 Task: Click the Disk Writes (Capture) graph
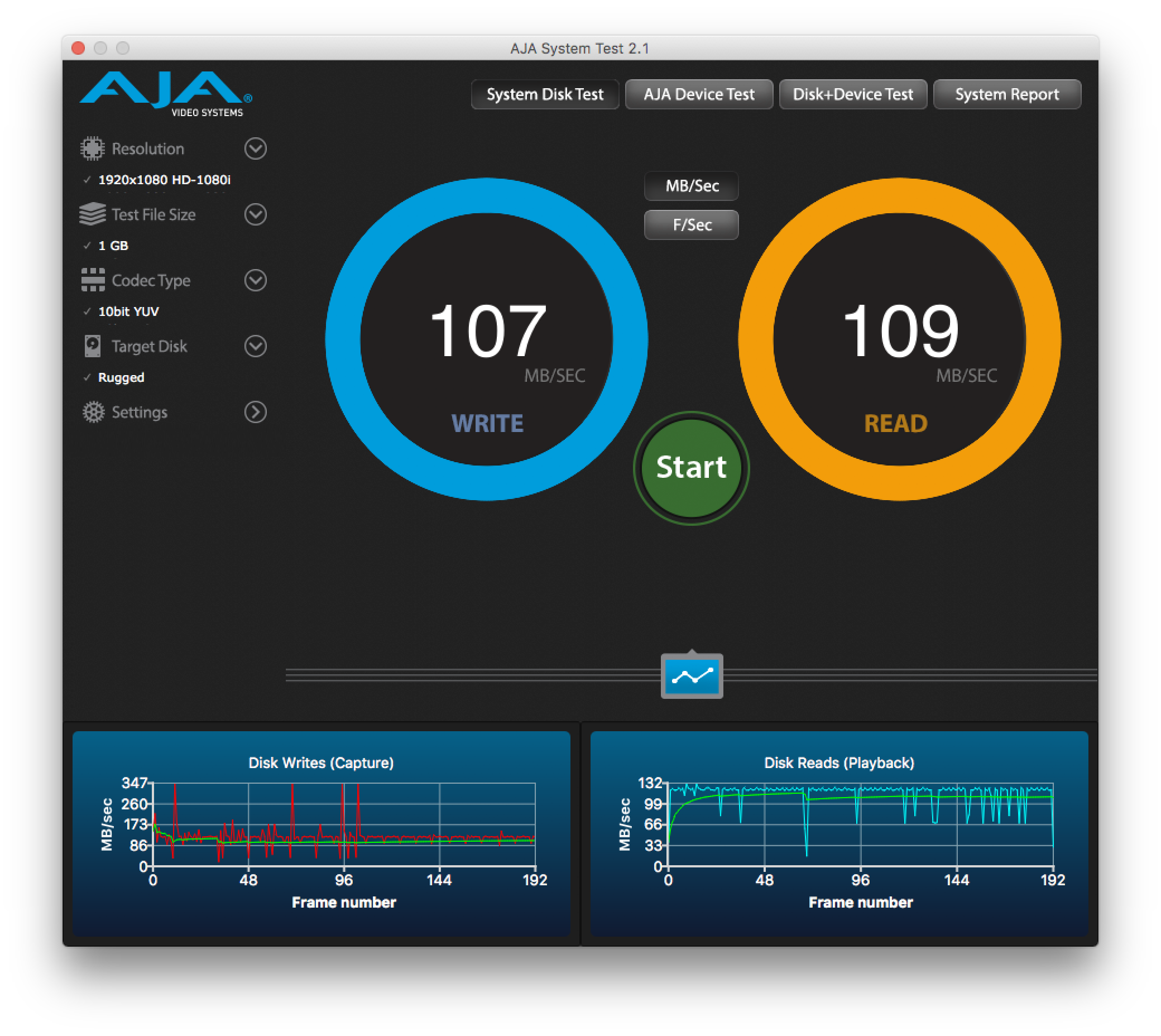coord(344,826)
